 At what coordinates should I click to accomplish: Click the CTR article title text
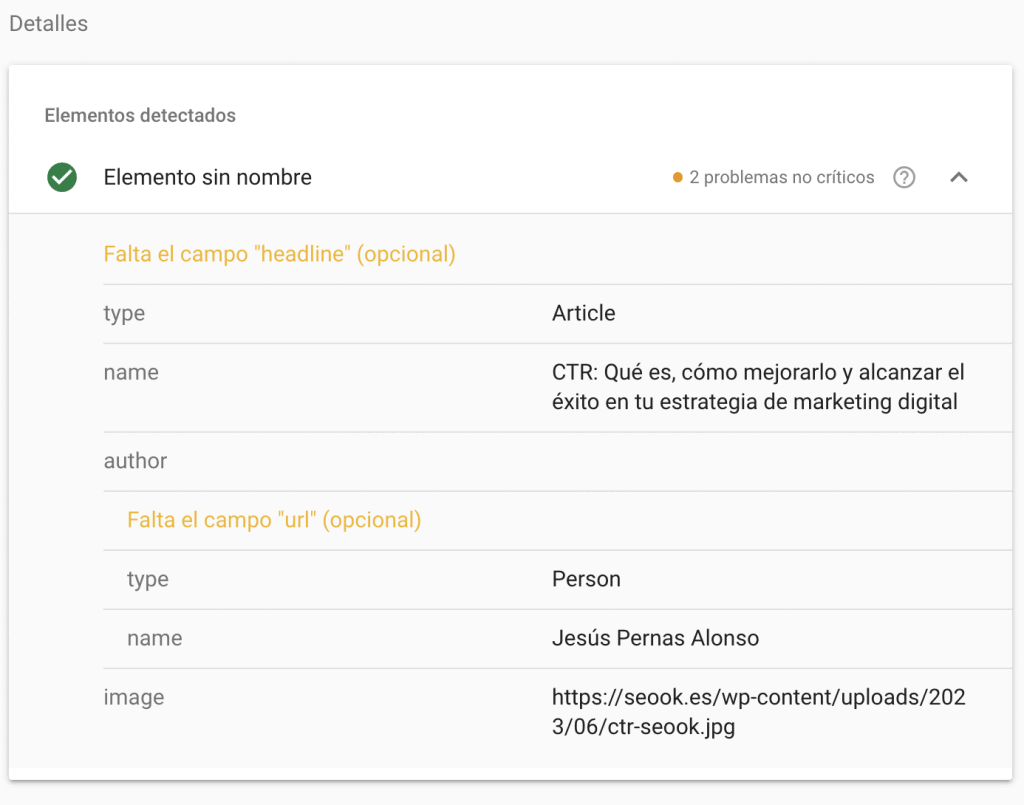pyautogui.click(x=757, y=388)
